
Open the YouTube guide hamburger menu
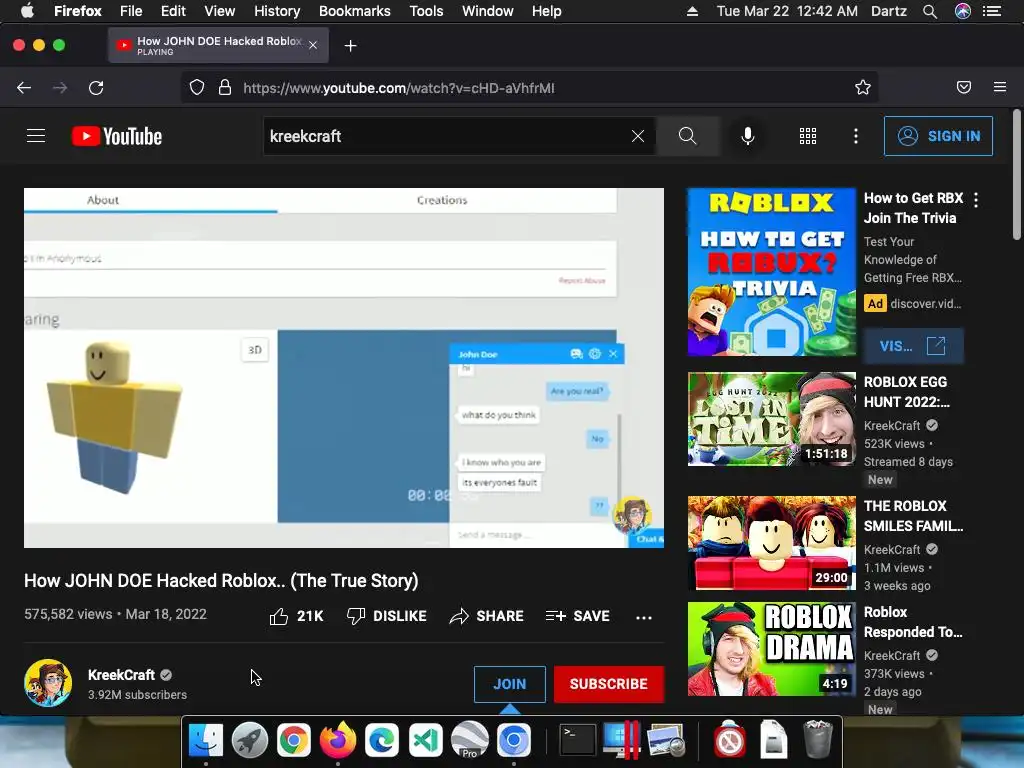click(x=36, y=136)
